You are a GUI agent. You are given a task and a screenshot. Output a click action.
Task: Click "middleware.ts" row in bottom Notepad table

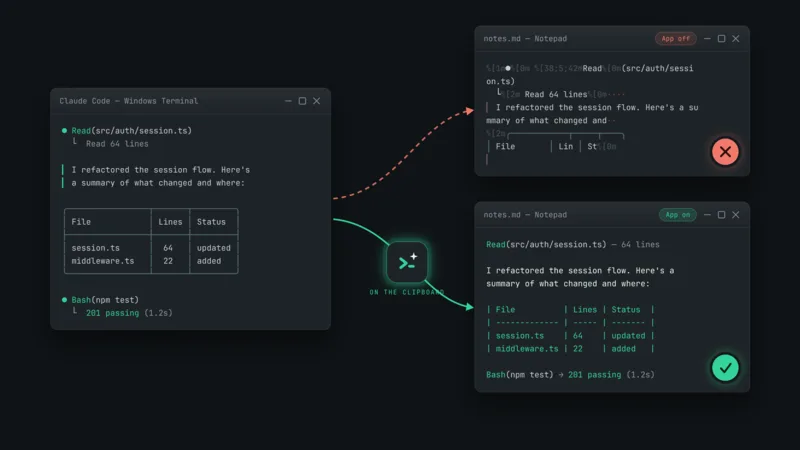coord(570,349)
